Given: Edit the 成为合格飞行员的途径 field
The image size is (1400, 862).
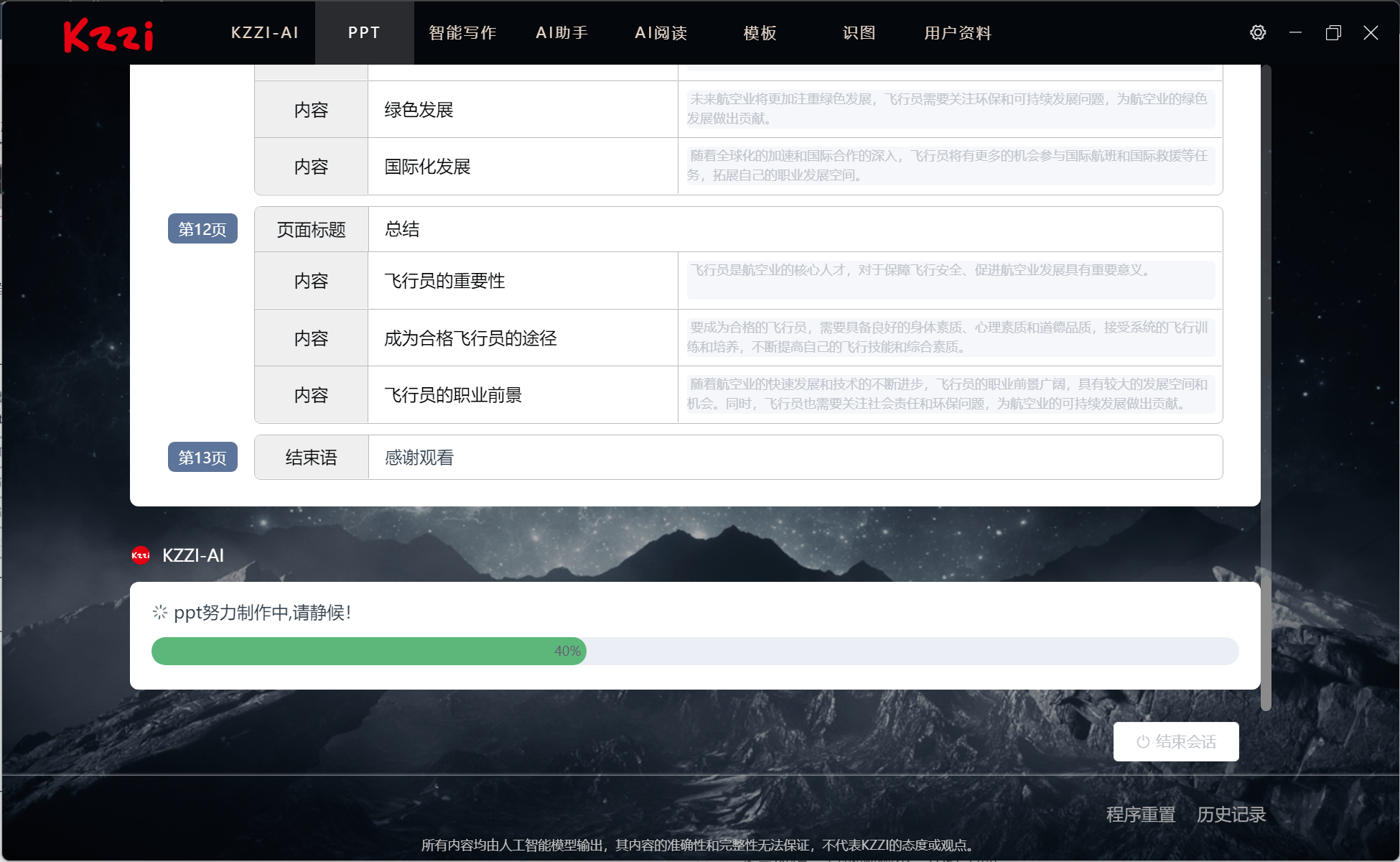Looking at the screenshot, I should tap(523, 338).
